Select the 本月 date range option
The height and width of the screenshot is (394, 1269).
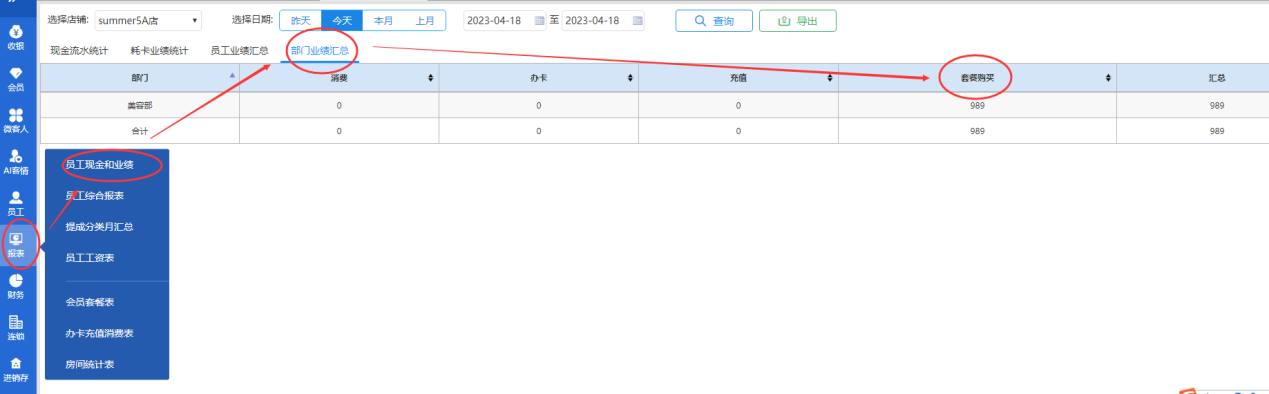pos(383,20)
